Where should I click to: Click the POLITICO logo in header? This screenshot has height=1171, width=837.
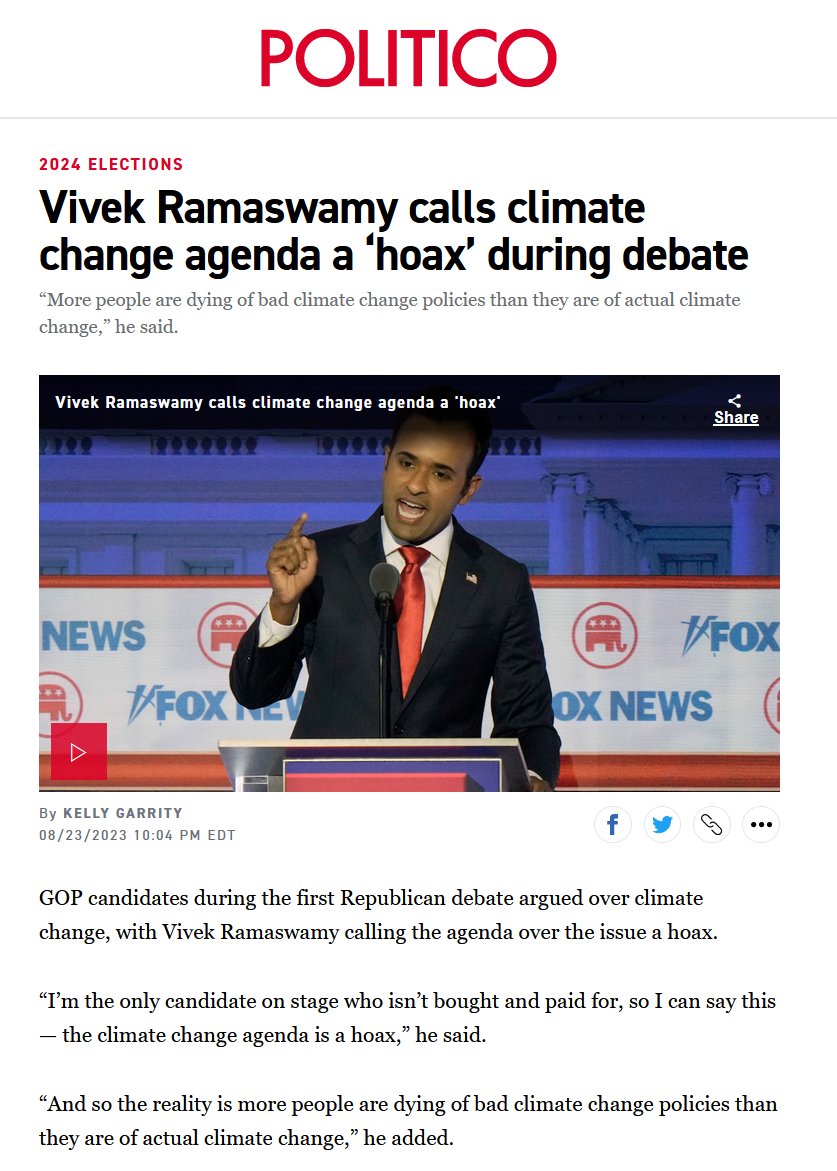pos(408,58)
